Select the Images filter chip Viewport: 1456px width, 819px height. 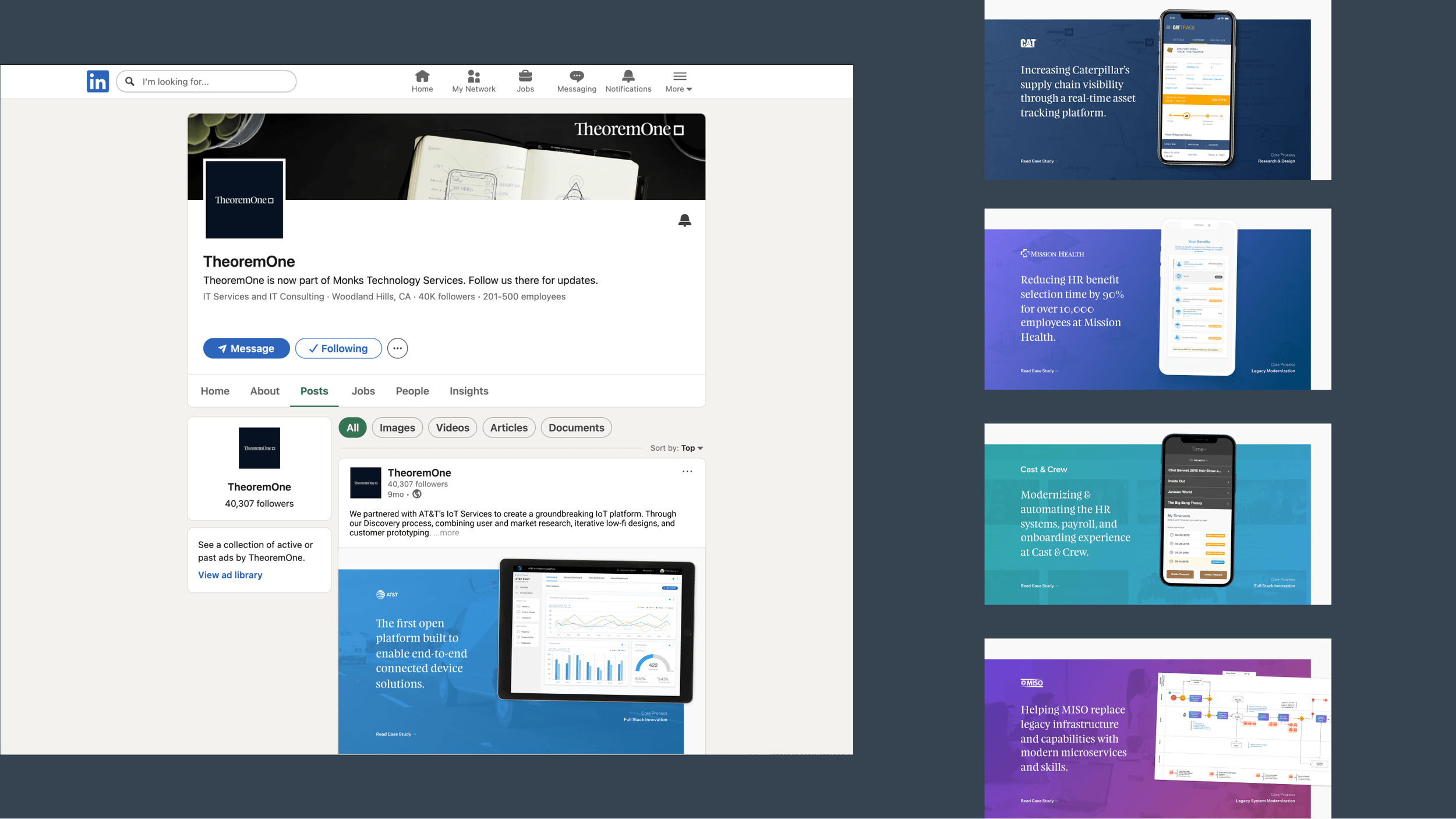coord(397,428)
